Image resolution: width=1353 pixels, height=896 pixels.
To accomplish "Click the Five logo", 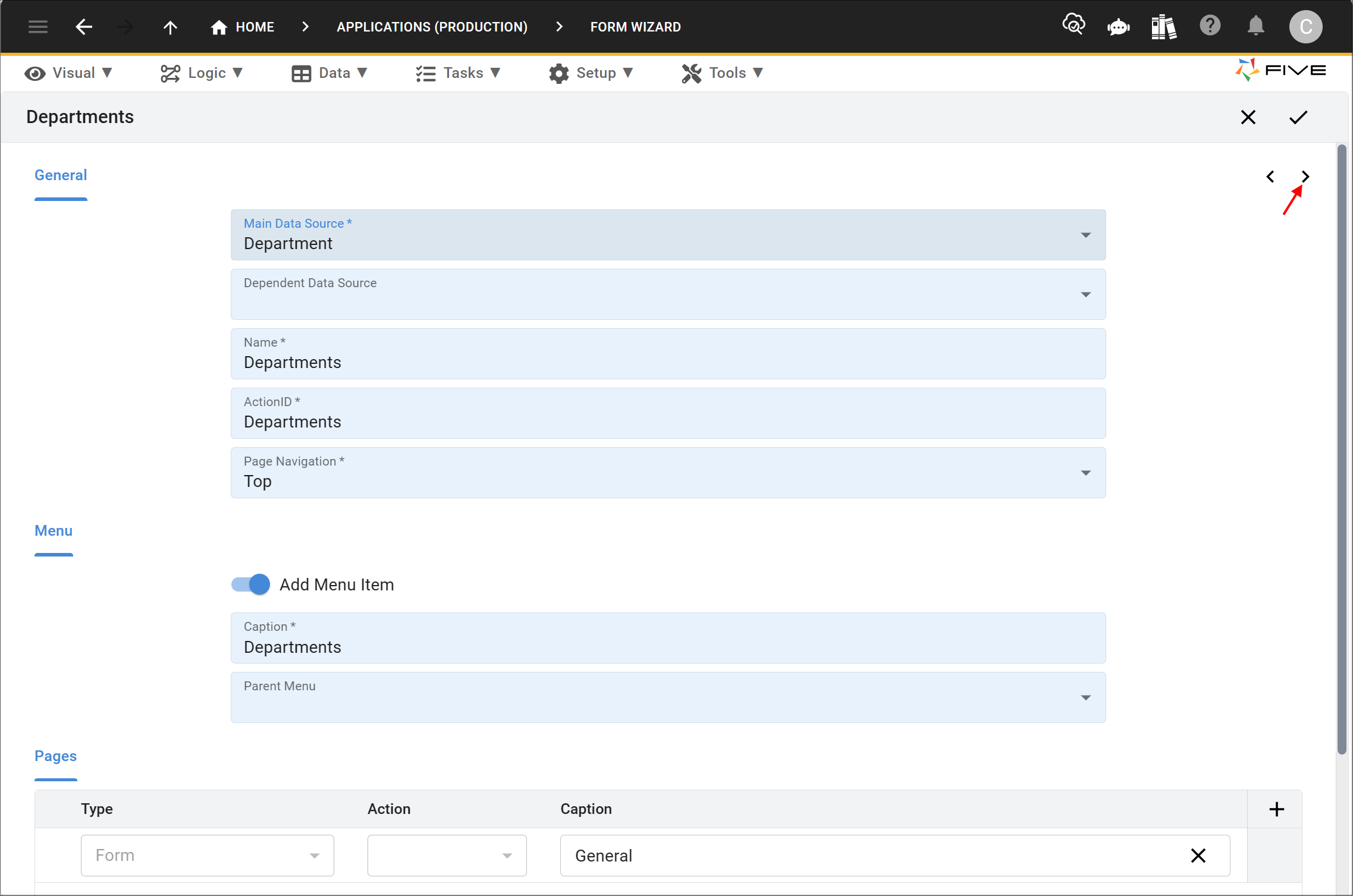I will click(x=1280, y=70).
